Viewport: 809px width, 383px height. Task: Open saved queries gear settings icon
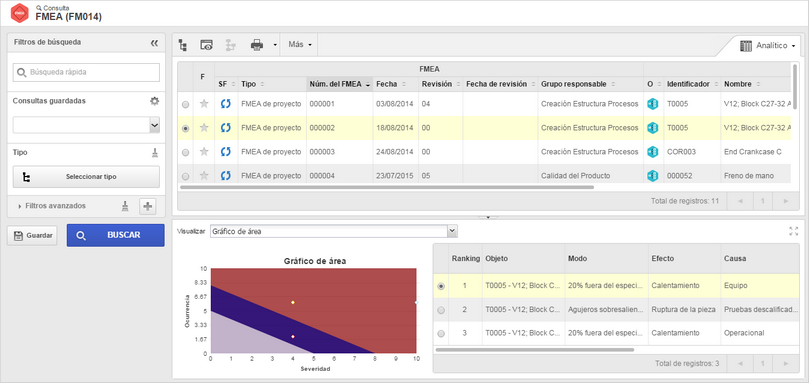(154, 101)
